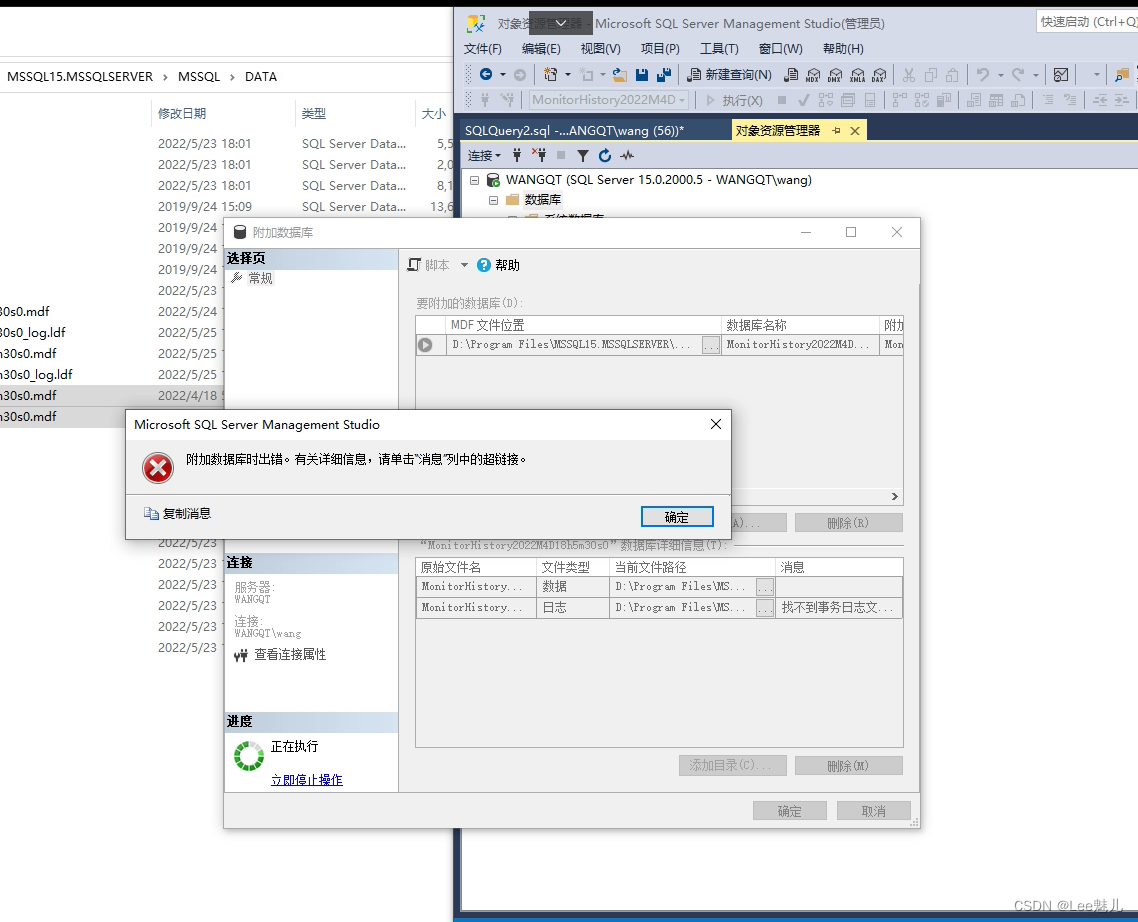Open a new MDX query icon
1138x922 pixels.
pyautogui.click(x=813, y=74)
